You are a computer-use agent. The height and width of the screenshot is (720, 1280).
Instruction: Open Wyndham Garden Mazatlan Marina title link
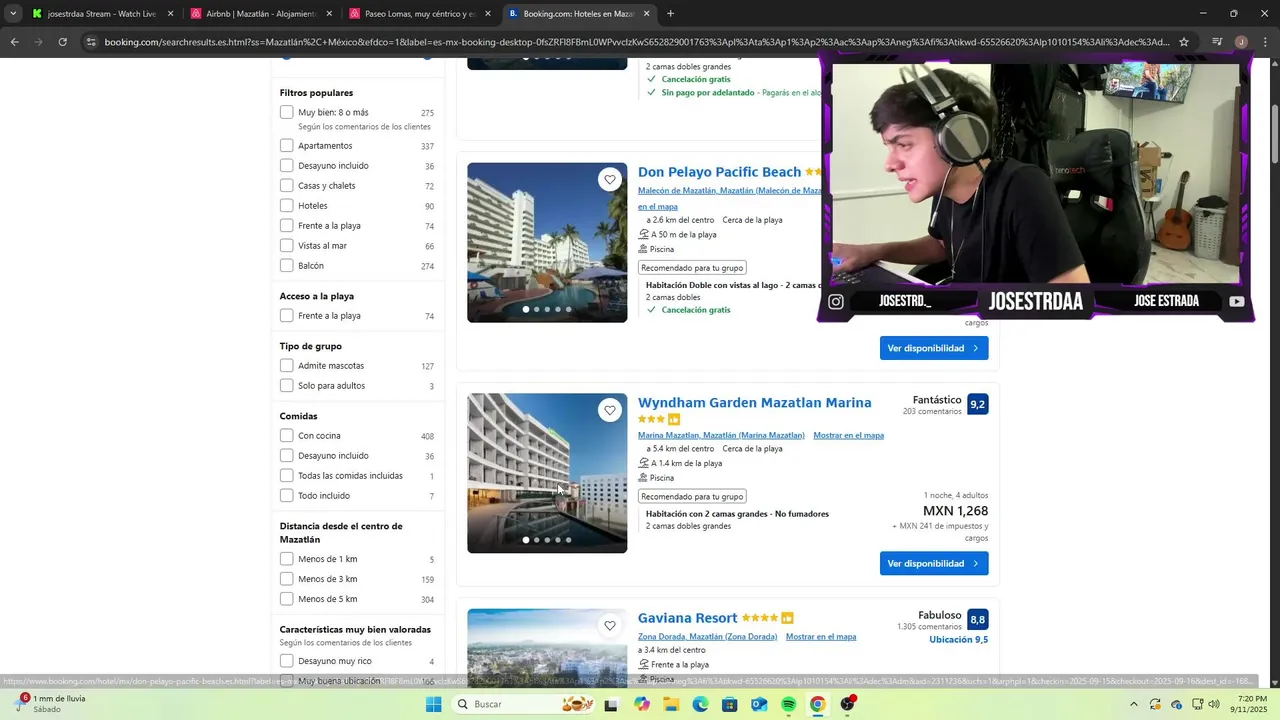pyautogui.click(x=755, y=403)
